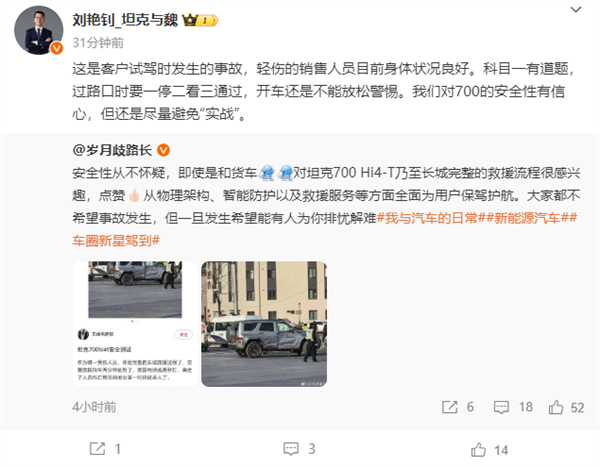Screen dimensions: 600x467
Task: Click repost icon with 6 on quoted post
Action: [x=458, y=407]
